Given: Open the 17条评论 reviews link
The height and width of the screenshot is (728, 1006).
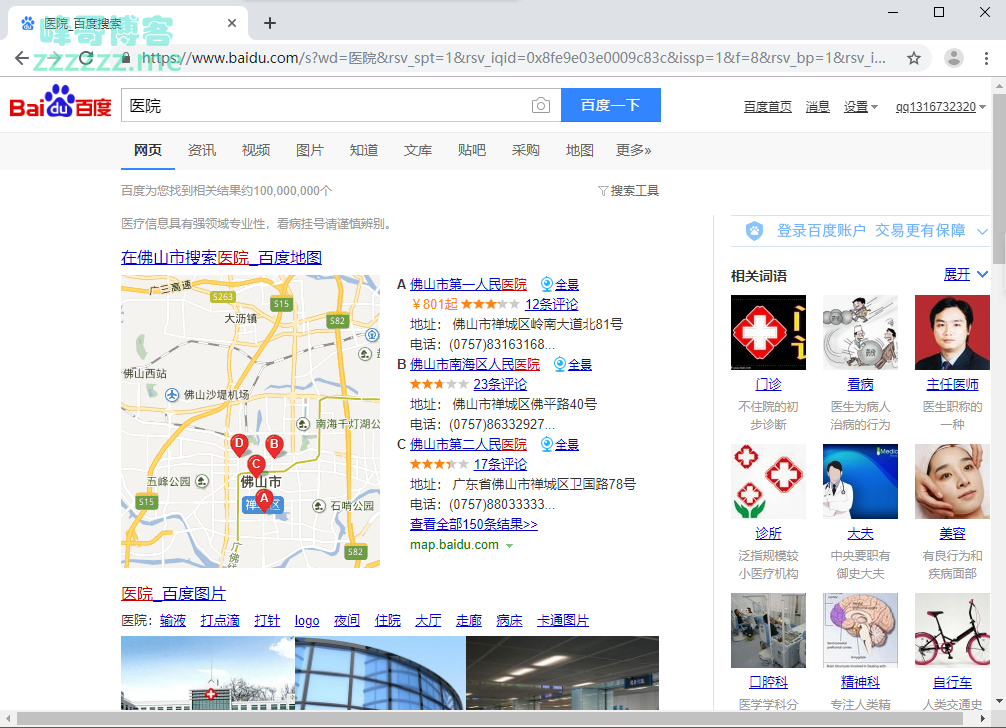Looking at the screenshot, I should [500, 464].
